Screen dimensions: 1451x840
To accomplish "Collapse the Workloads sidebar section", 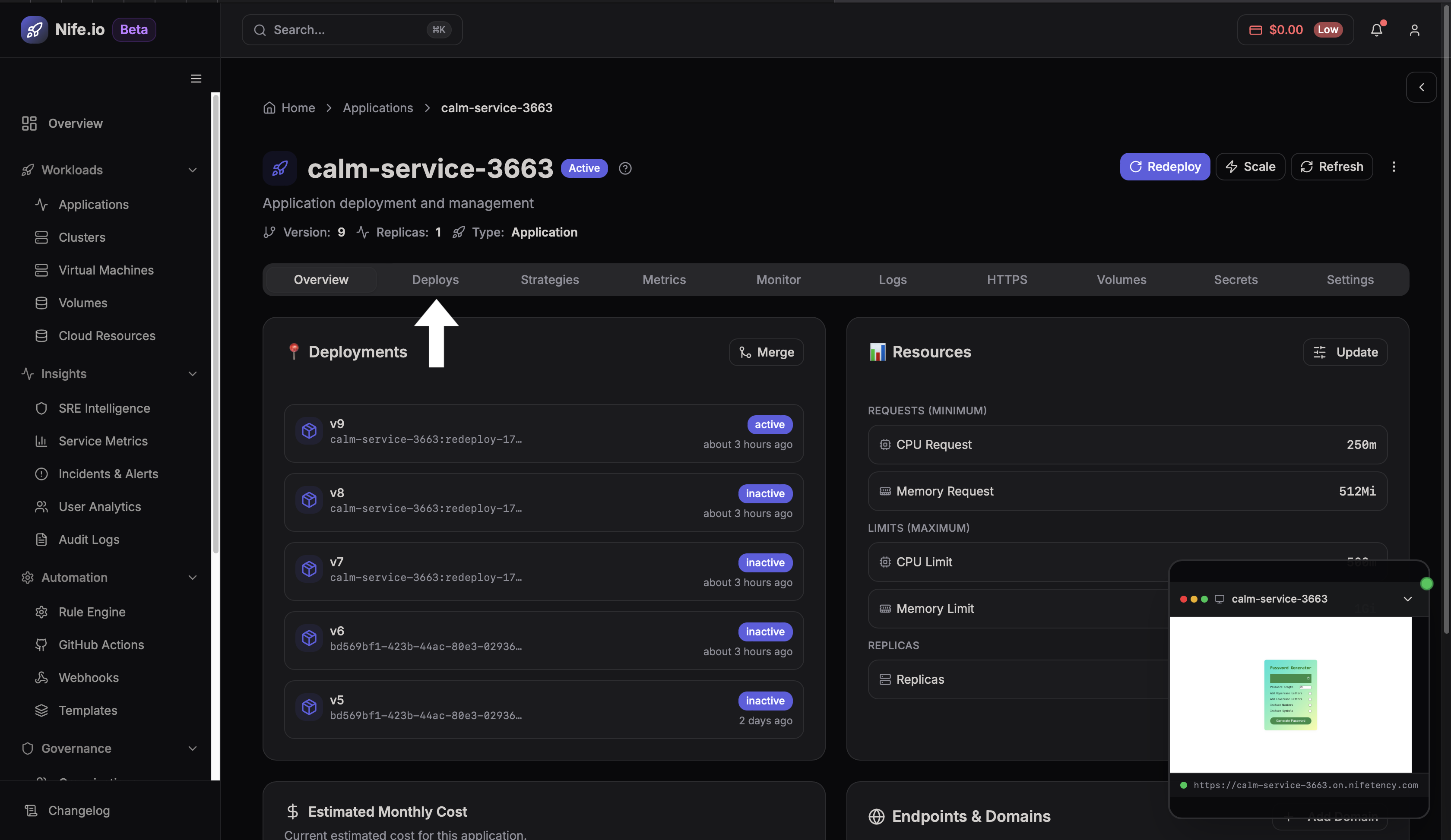I will click(x=192, y=170).
